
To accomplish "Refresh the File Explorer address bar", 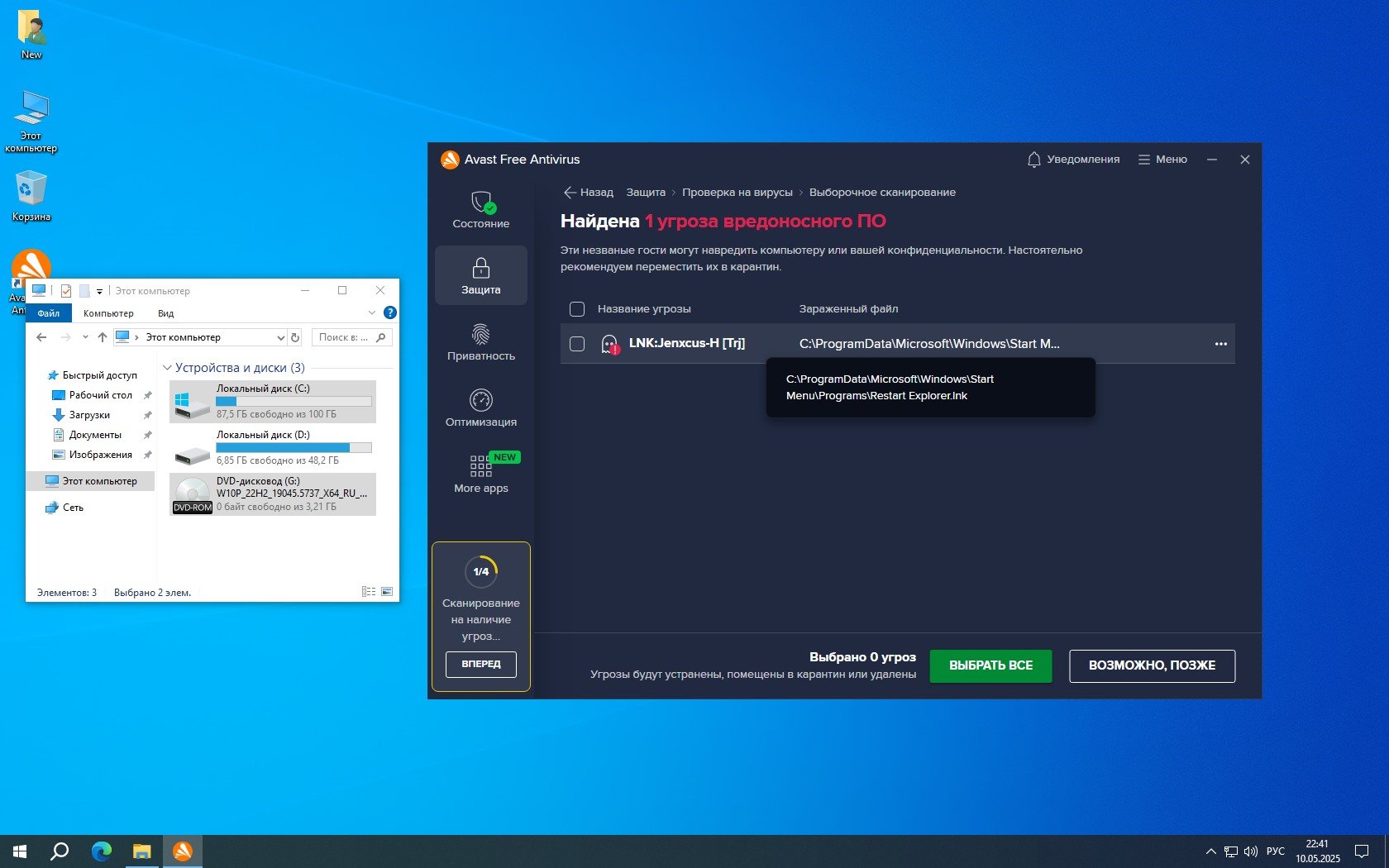I will 295,337.
